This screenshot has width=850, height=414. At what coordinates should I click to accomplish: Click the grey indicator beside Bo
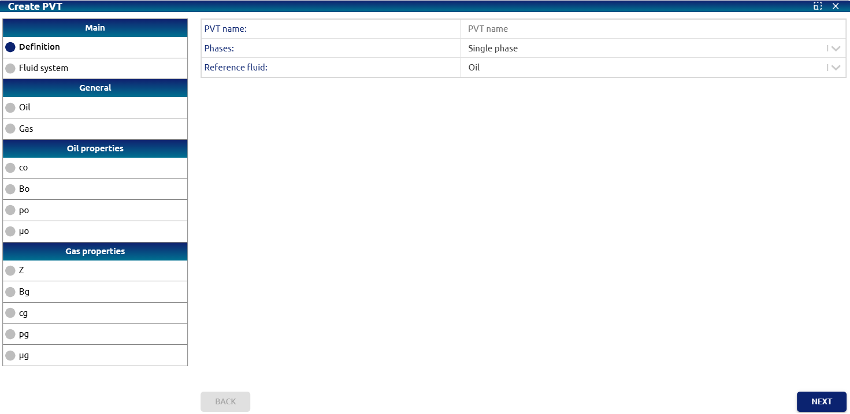(10, 189)
